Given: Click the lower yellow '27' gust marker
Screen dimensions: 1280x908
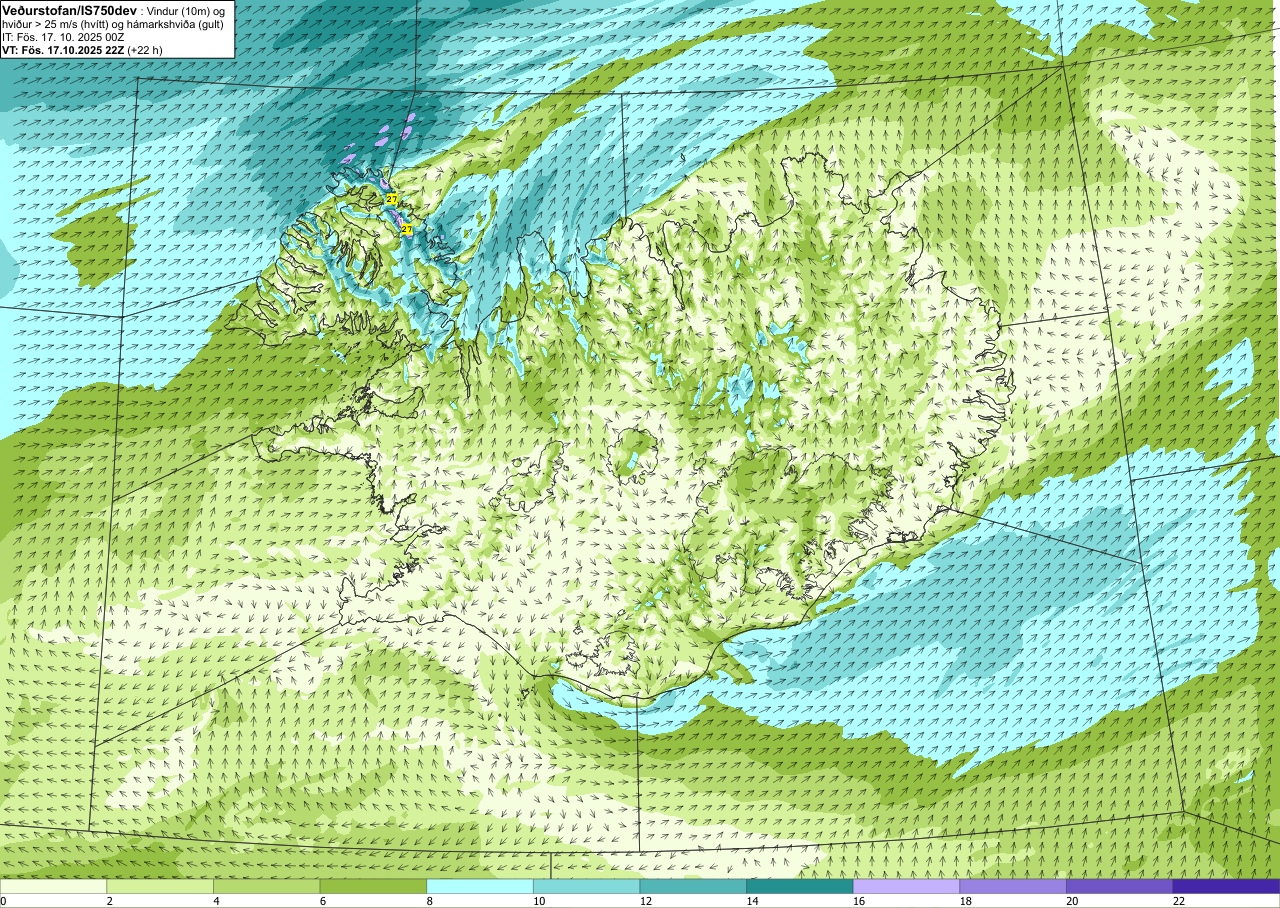Looking at the screenshot, I should (407, 229).
